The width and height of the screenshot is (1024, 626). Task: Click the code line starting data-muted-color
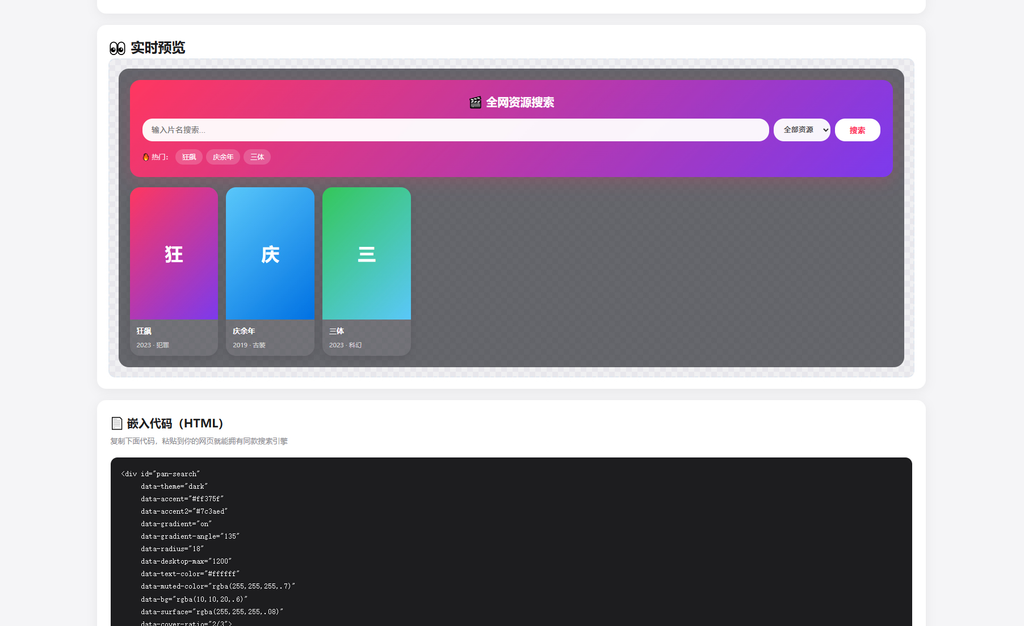[x=217, y=586]
